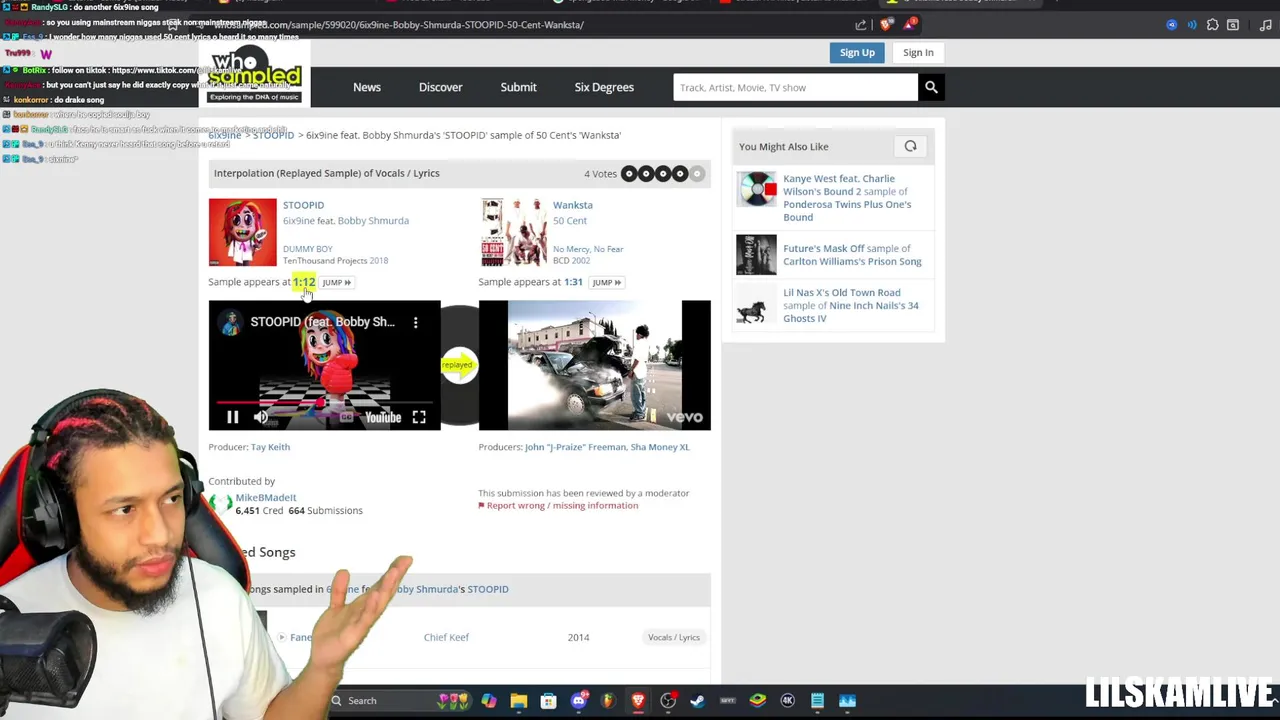The image size is (1280, 720).
Task: Refresh the You Might Also Like list
Action: coord(910,146)
